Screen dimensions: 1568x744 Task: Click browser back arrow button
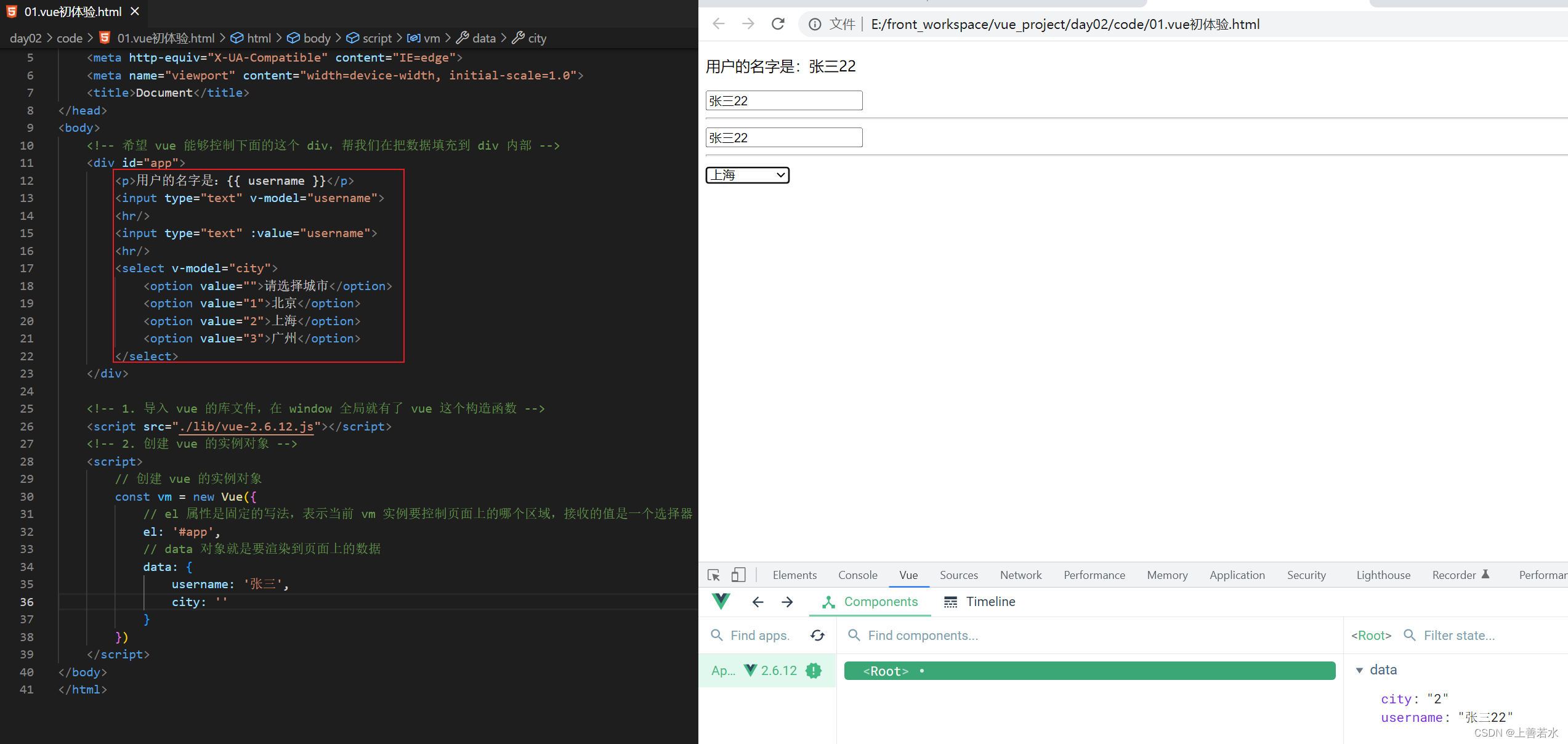pyautogui.click(x=718, y=24)
